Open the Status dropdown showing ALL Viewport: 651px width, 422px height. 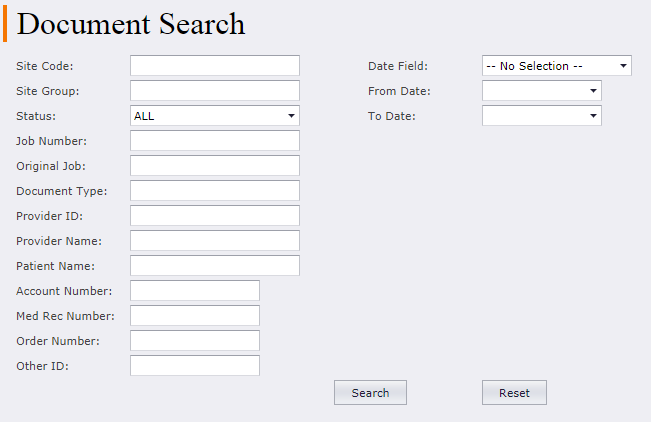click(x=215, y=115)
